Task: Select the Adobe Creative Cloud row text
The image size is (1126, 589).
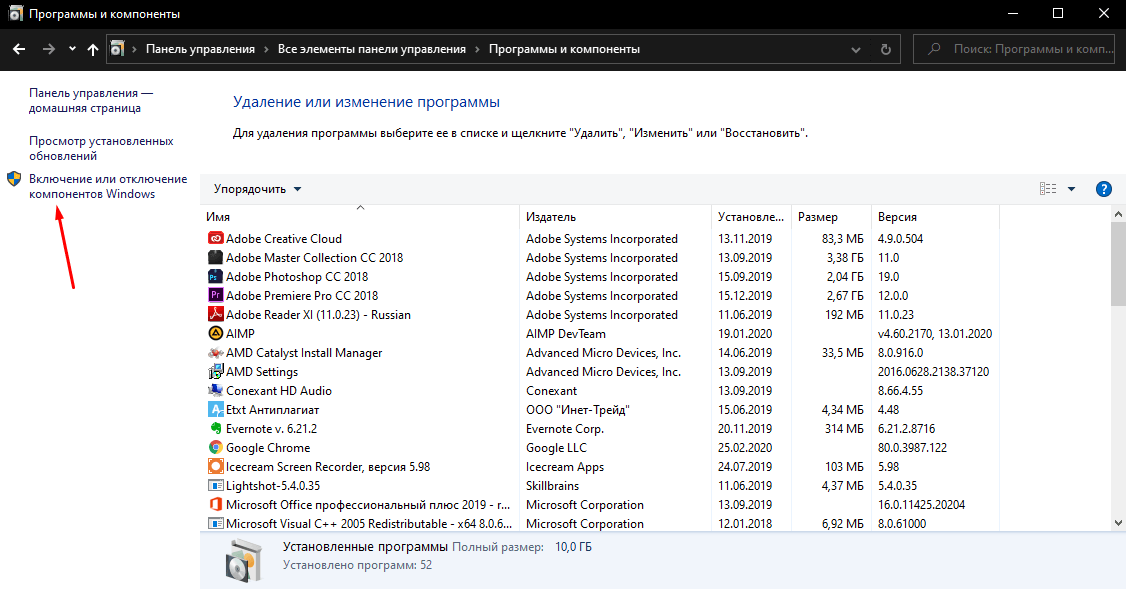Action: (284, 238)
